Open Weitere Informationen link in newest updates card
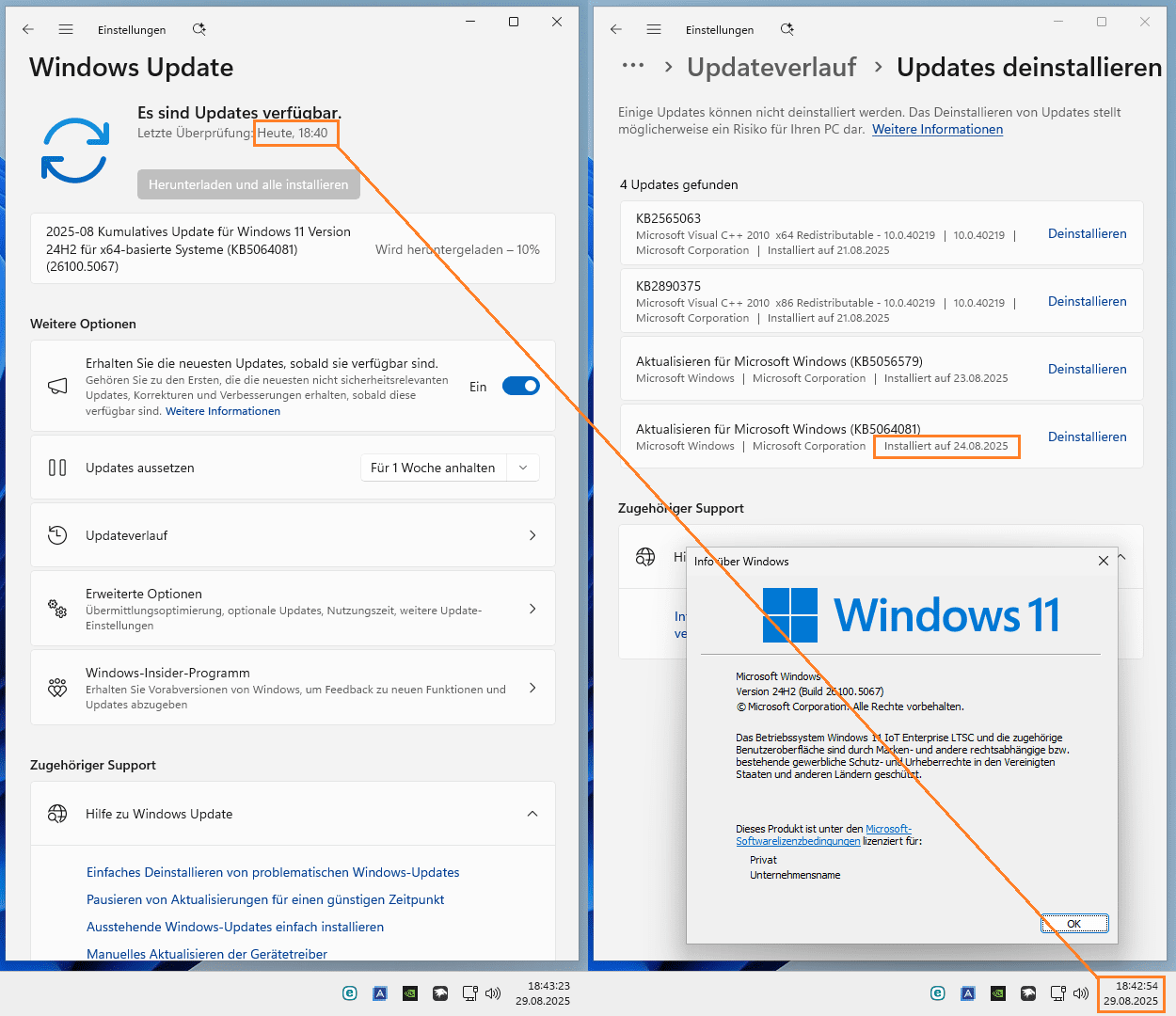 (x=223, y=411)
